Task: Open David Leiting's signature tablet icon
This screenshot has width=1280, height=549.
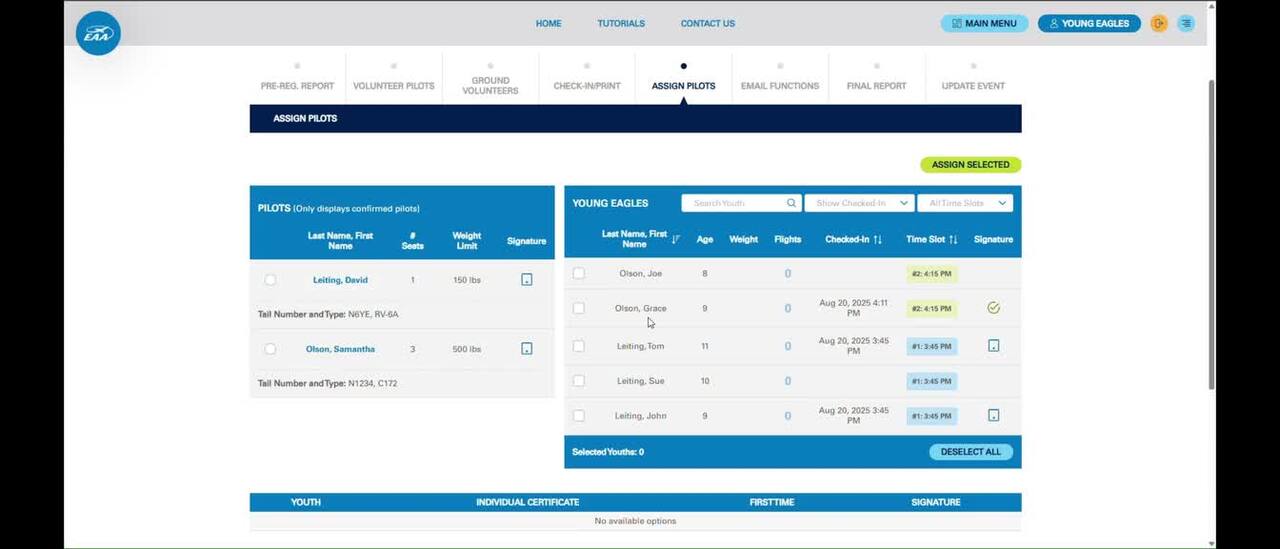Action: [527, 280]
